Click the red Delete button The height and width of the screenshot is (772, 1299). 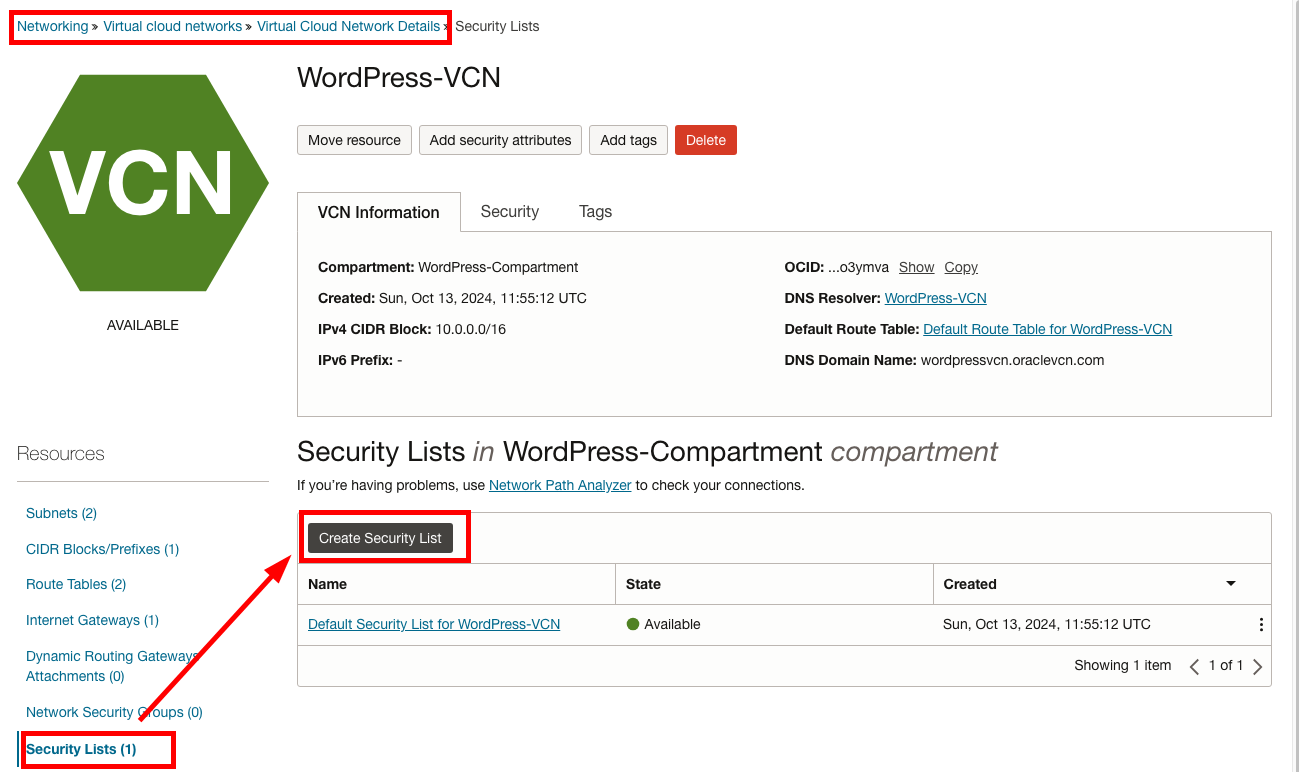706,140
